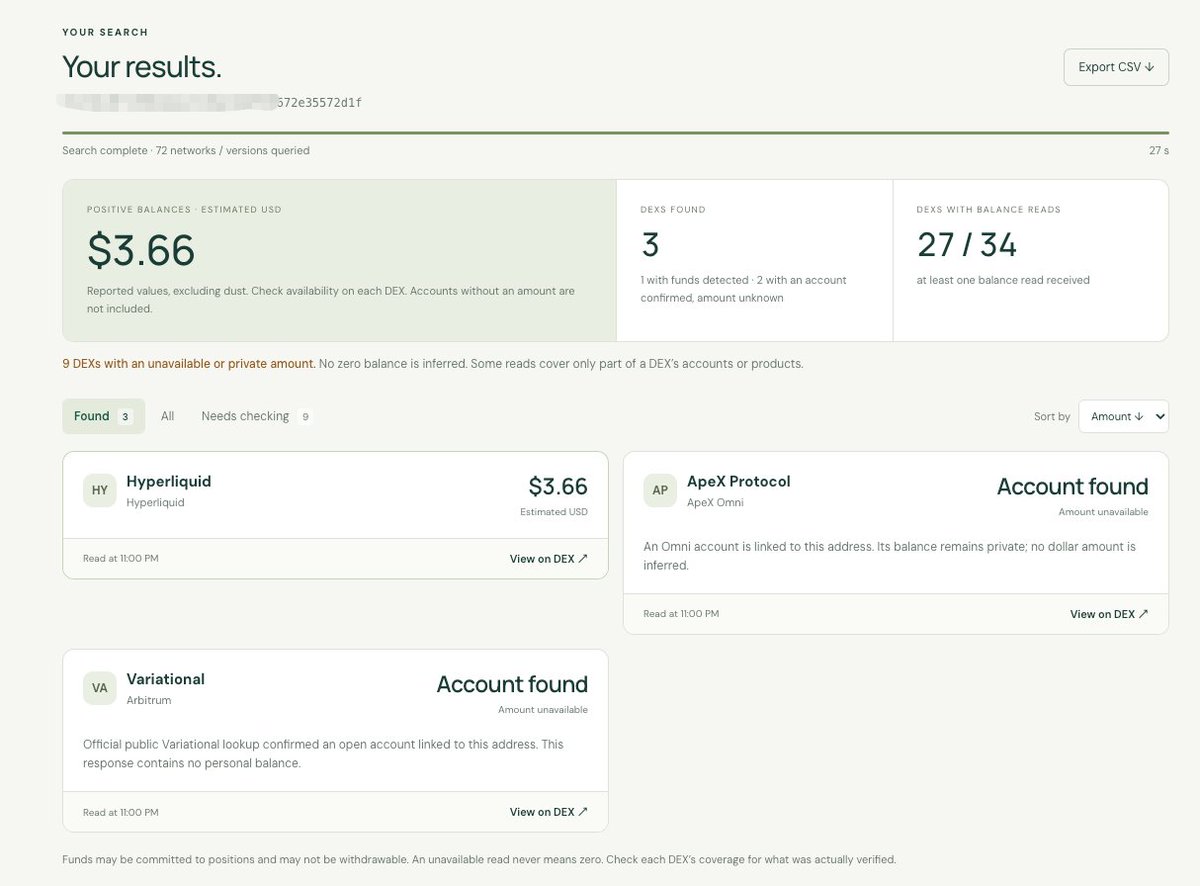
Task: Click 'Search complete · 72 networks' status text
Action: pyautogui.click(x=186, y=151)
